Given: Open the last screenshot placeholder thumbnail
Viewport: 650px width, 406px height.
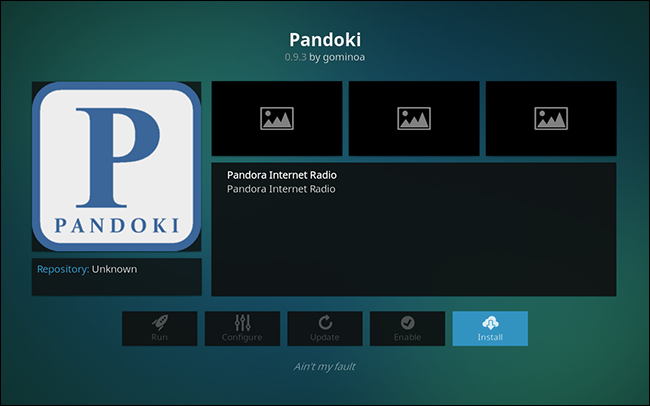Looking at the screenshot, I should (551, 119).
